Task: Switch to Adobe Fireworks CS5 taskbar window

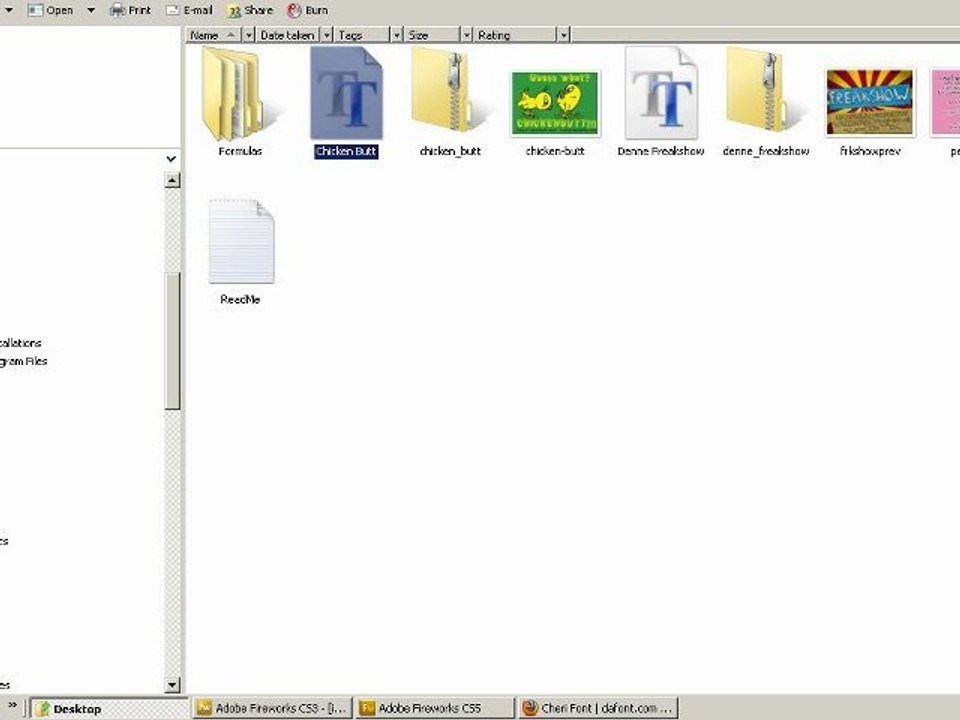Action: [x=435, y=708]
